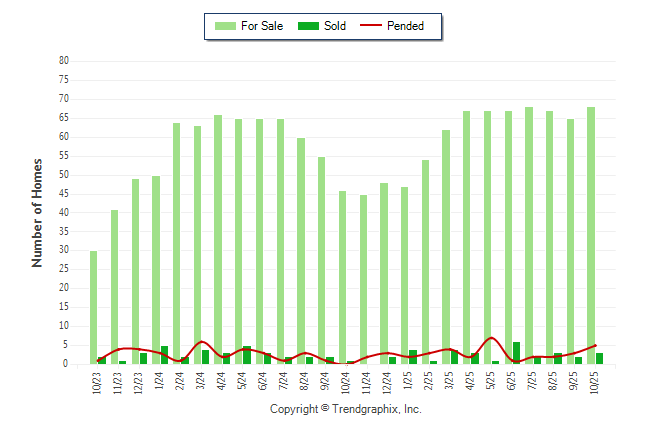Toggle the Pended legend label
This screenshot has width=646, height=434.
(x=405, y=26)
